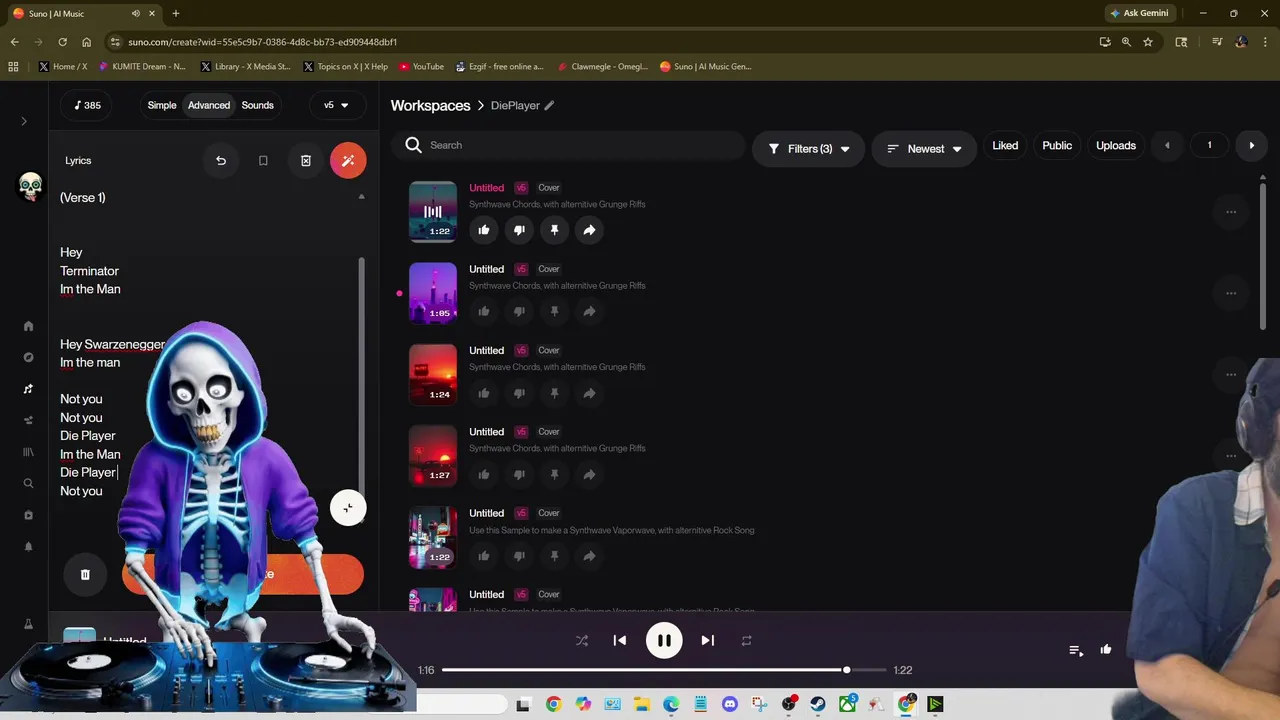Toggle the Uploads filter
The image size is (1280, 720).
click(1116, 146)
